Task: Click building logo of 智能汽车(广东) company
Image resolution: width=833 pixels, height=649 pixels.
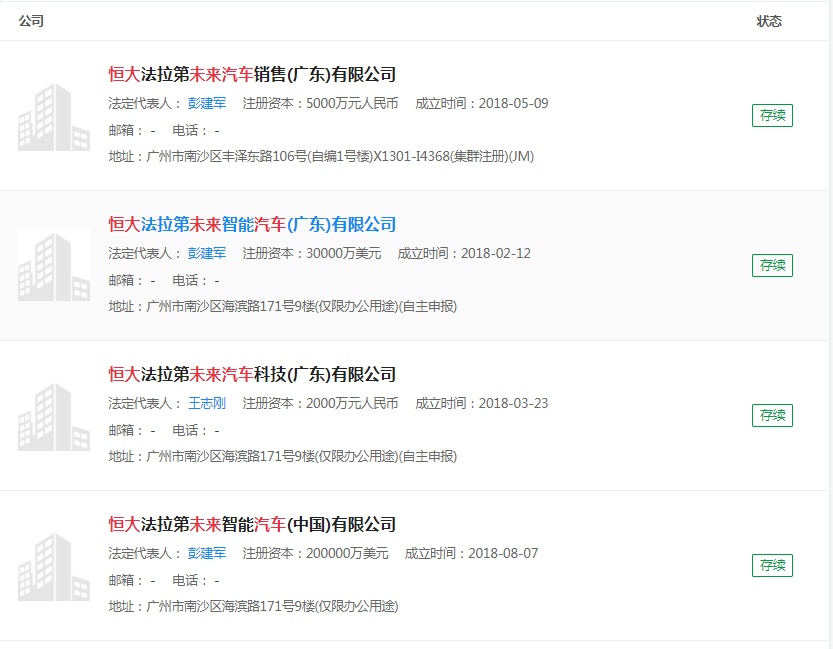Action: click(x=54, y=266)
